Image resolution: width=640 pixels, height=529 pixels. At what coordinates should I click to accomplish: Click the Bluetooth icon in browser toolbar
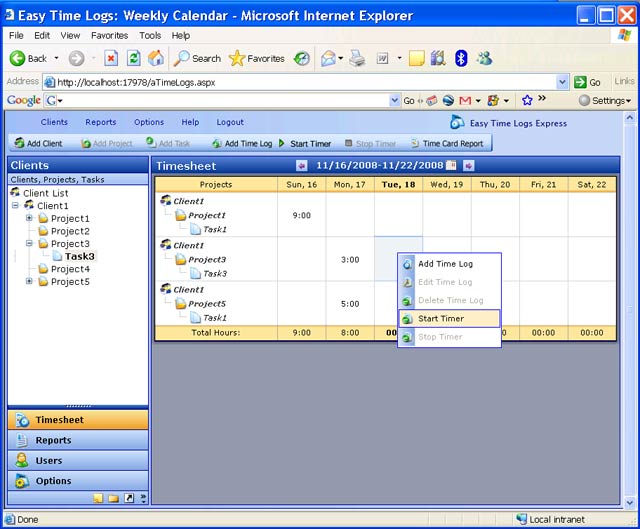(x=461, y=58)
